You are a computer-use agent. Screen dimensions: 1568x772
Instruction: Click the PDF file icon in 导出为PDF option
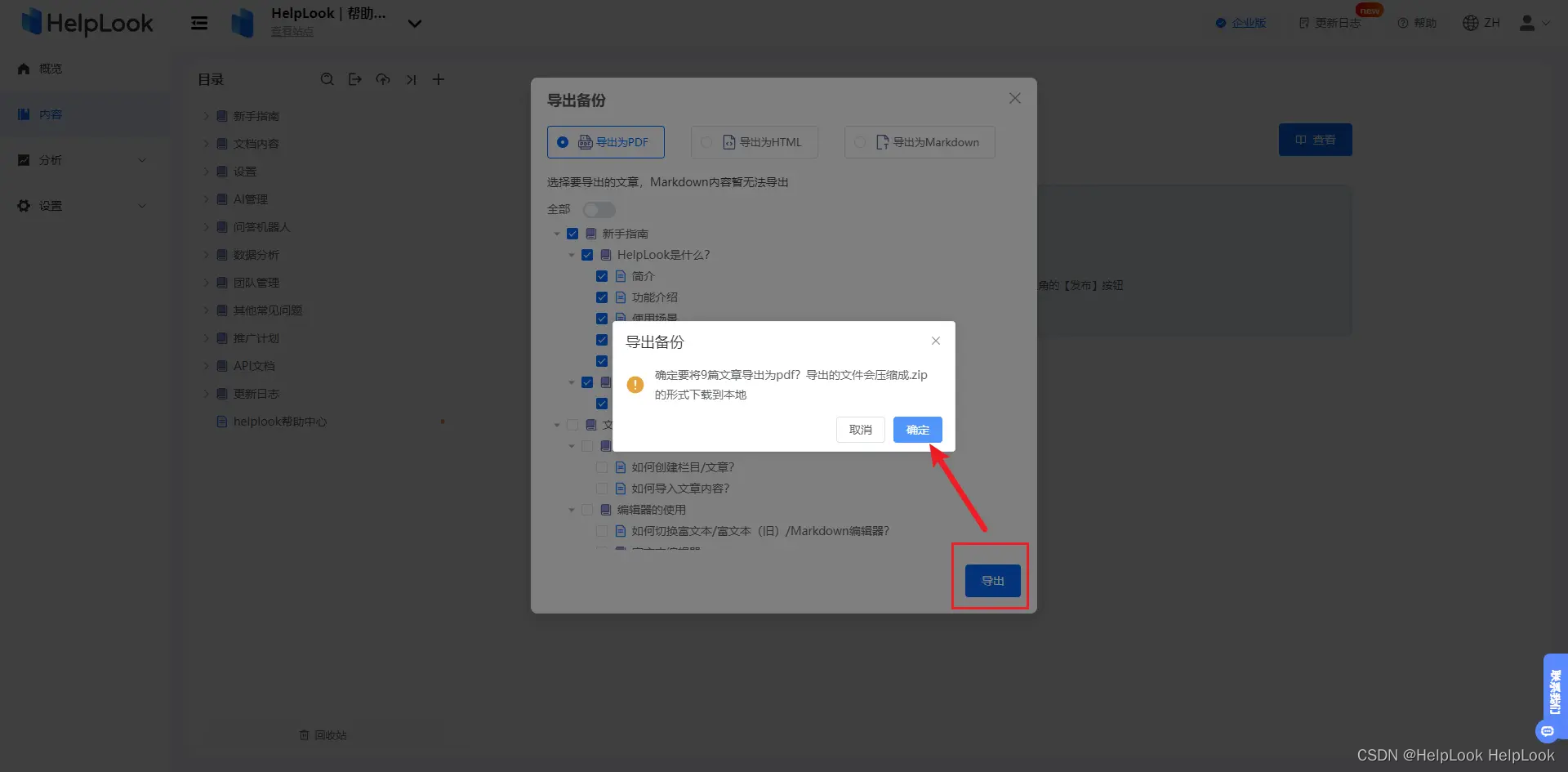(586, 142)
